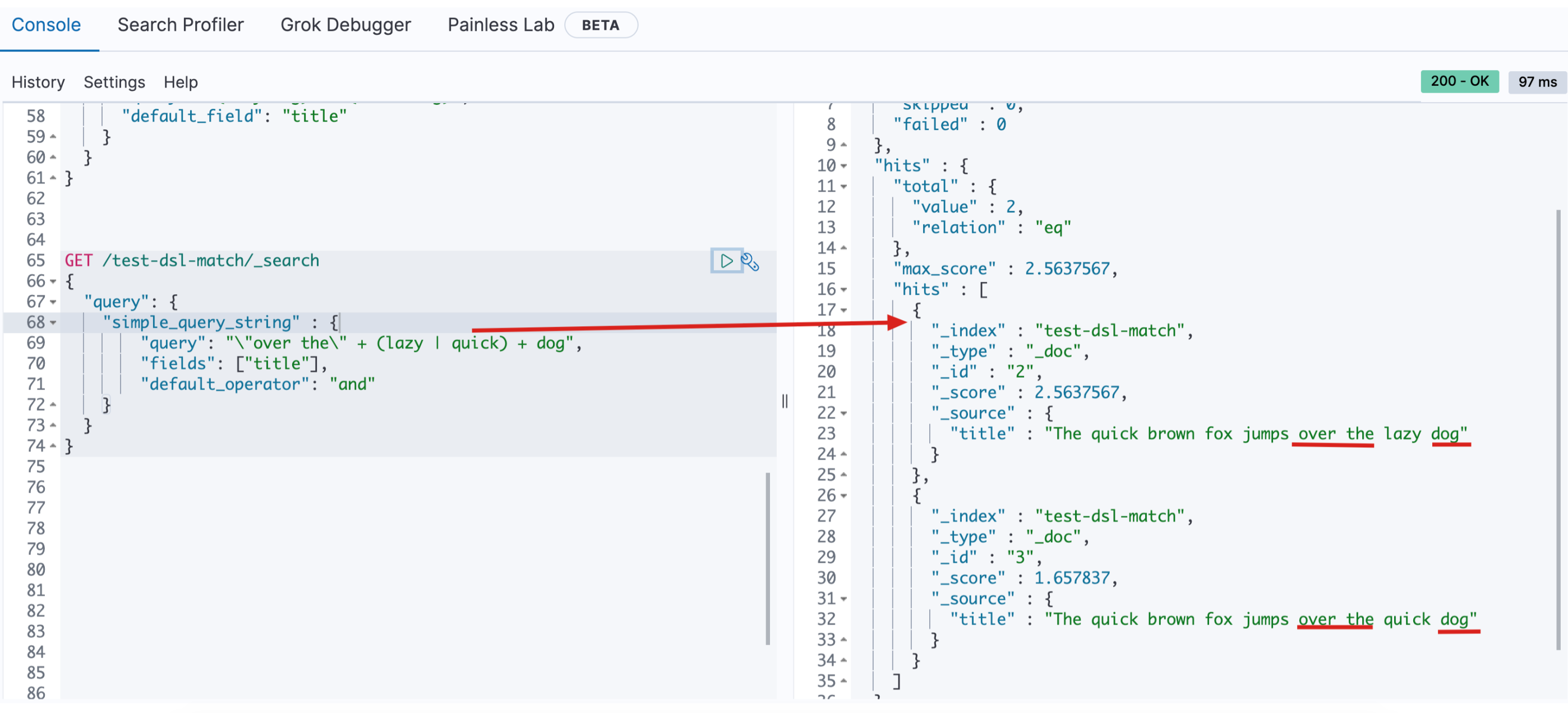Collapse the response hits array at line 16
Viewport: 1568px width, 713px height.
pyautogui.click(x=843, y=290)
